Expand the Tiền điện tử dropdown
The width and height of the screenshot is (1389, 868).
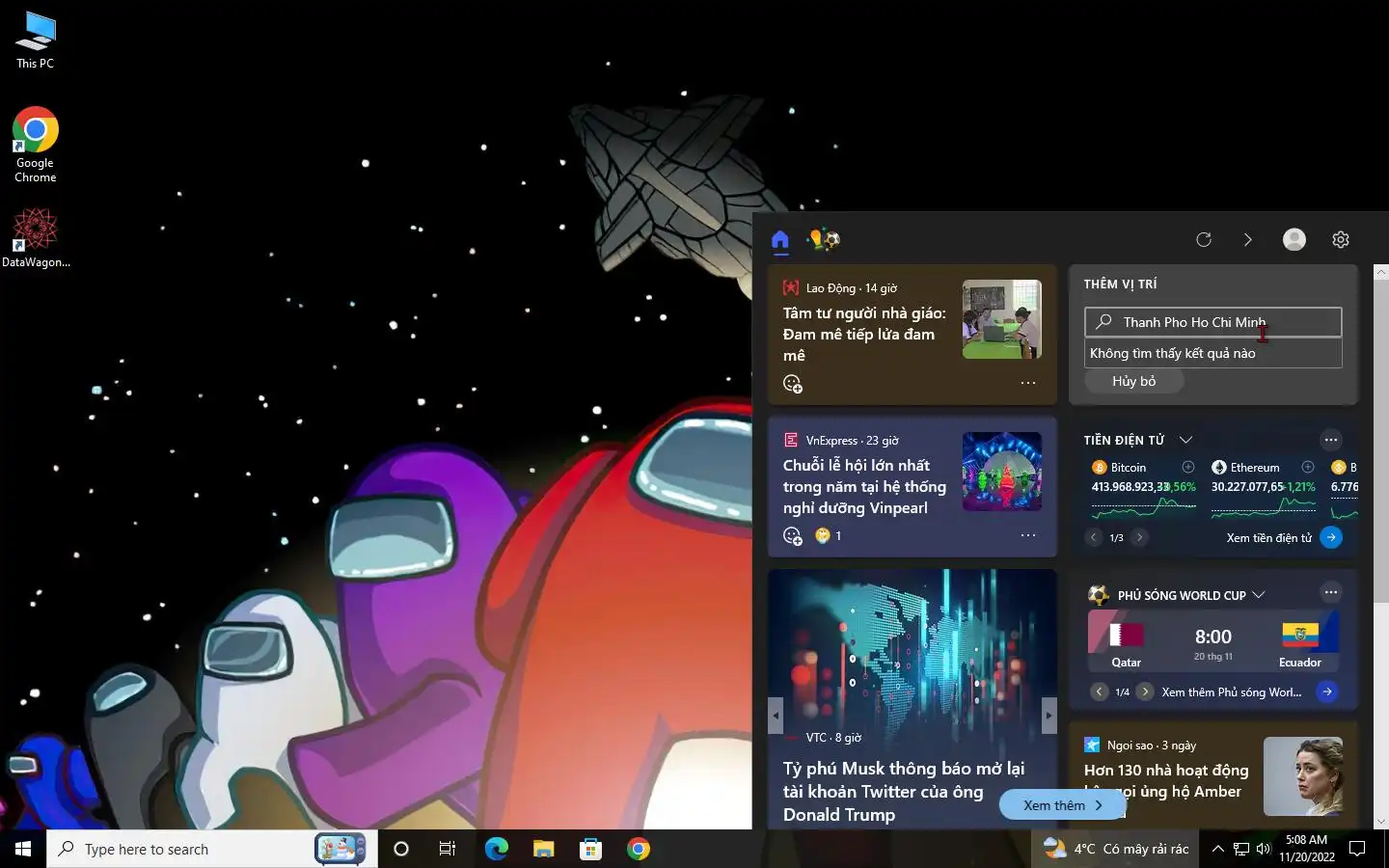[x=1186, y=440]
